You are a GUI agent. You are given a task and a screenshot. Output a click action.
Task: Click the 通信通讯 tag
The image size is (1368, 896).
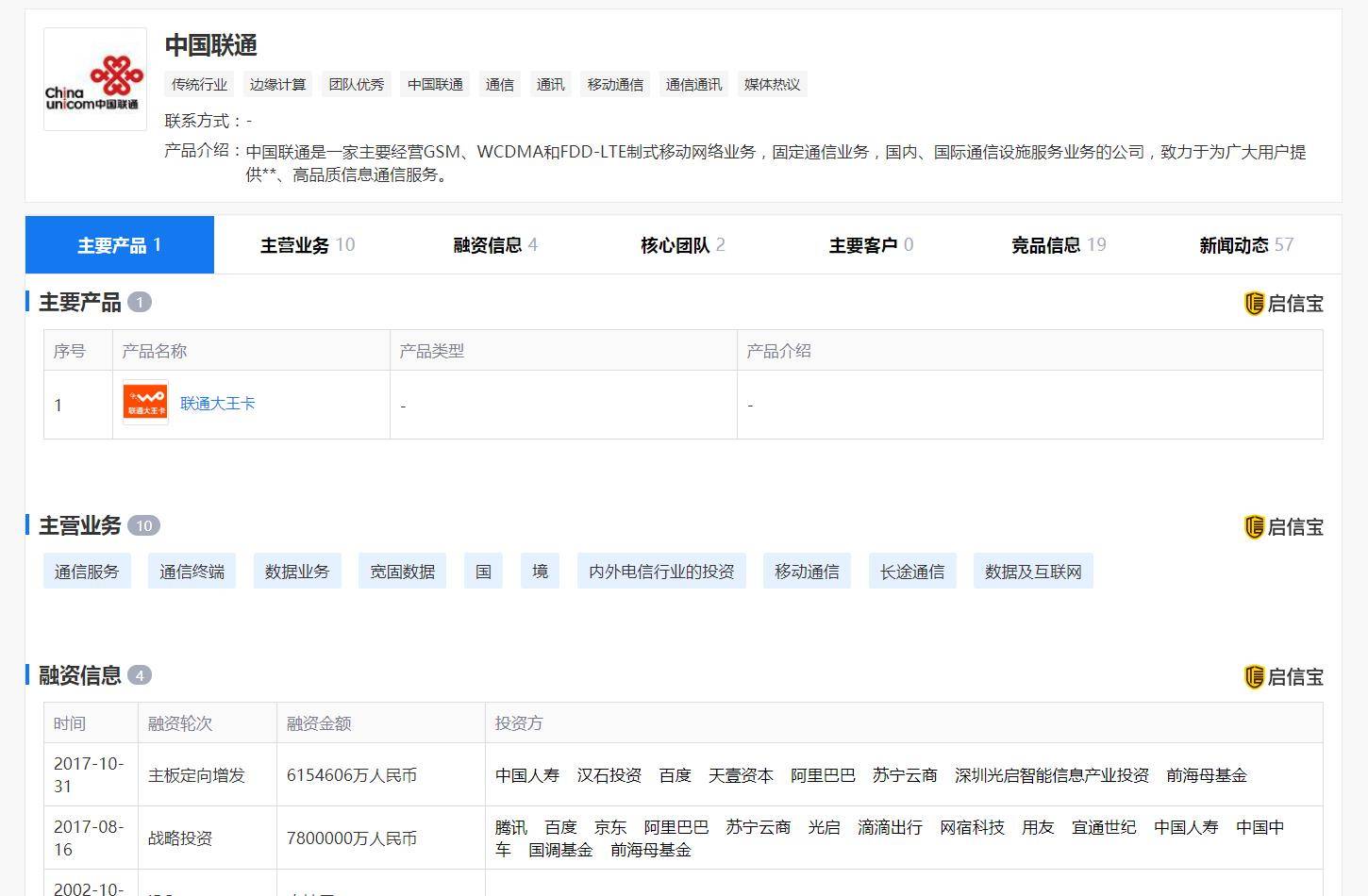tap(694, 84)
